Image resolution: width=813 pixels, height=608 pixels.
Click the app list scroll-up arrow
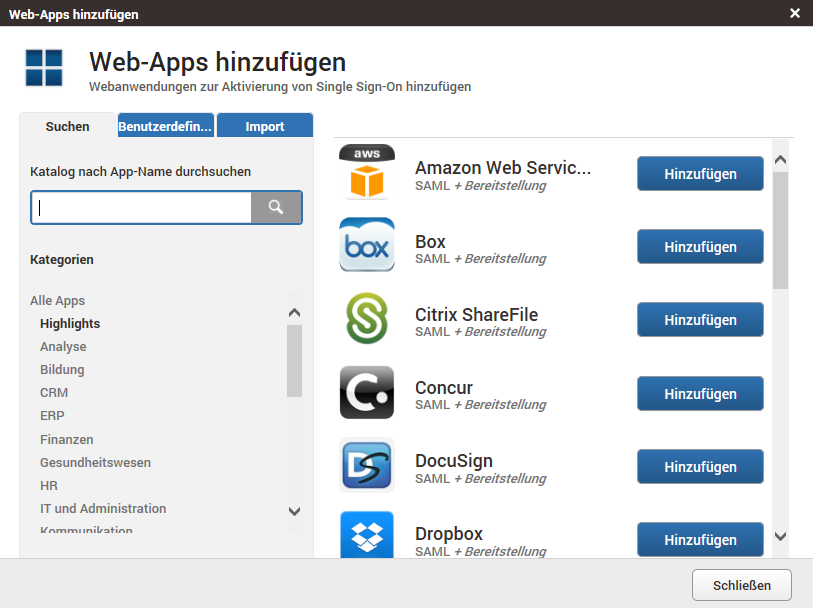(780, 160)
